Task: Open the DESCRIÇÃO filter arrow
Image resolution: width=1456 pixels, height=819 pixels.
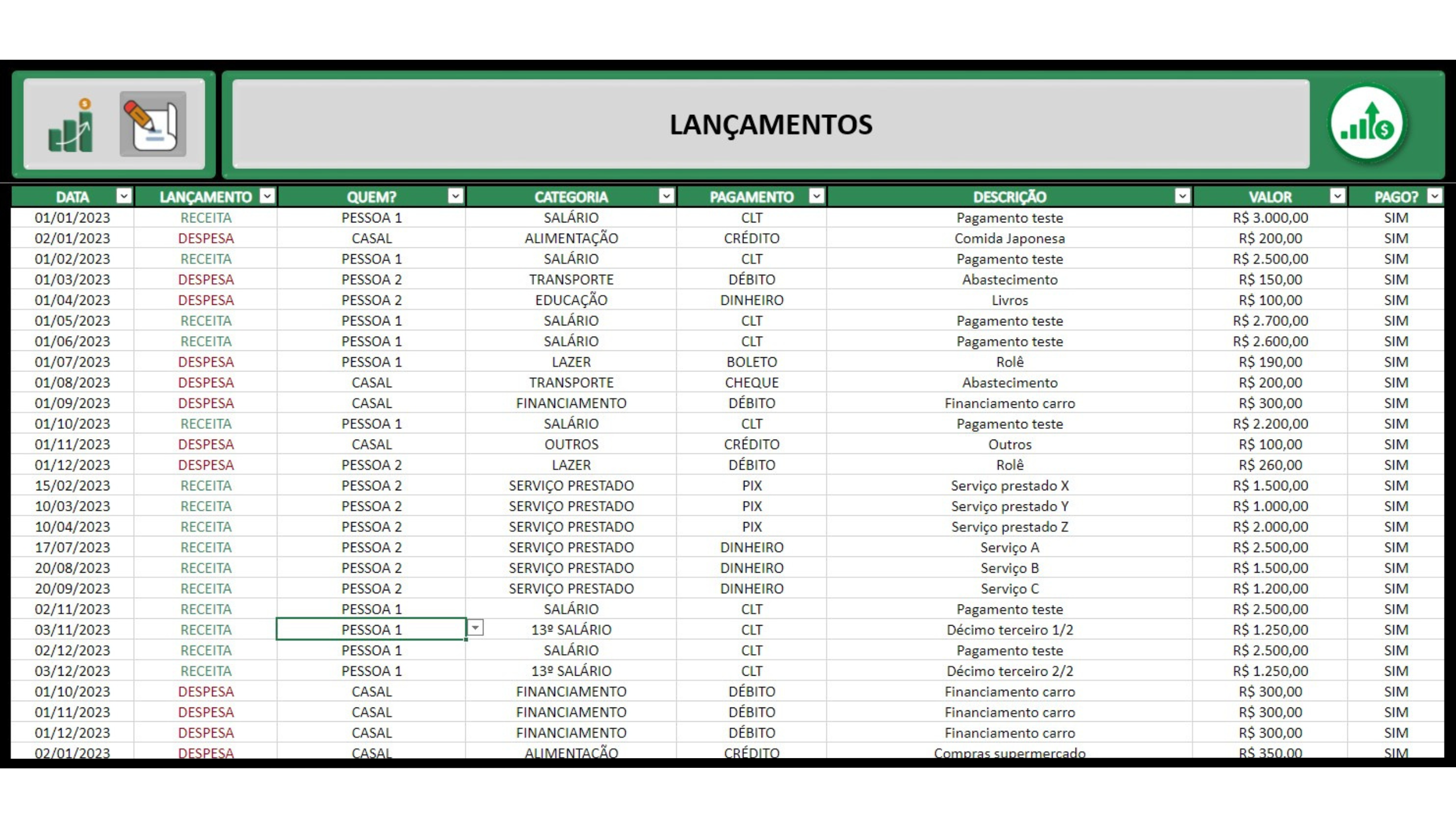Action: pos(1182,196)
